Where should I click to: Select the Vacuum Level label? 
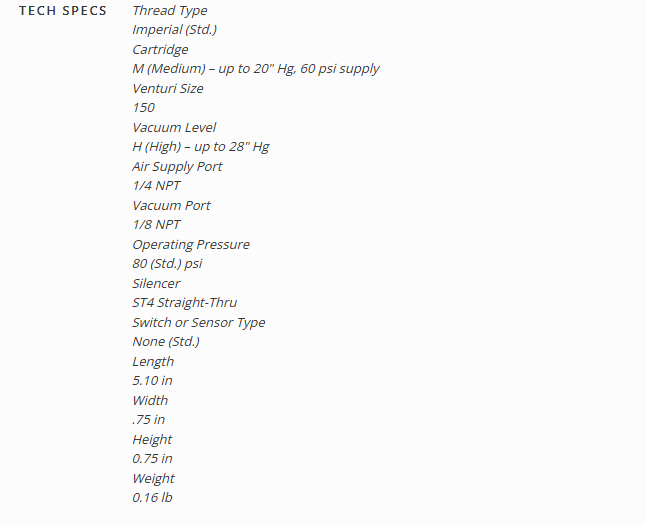click(x=174, y=127)
